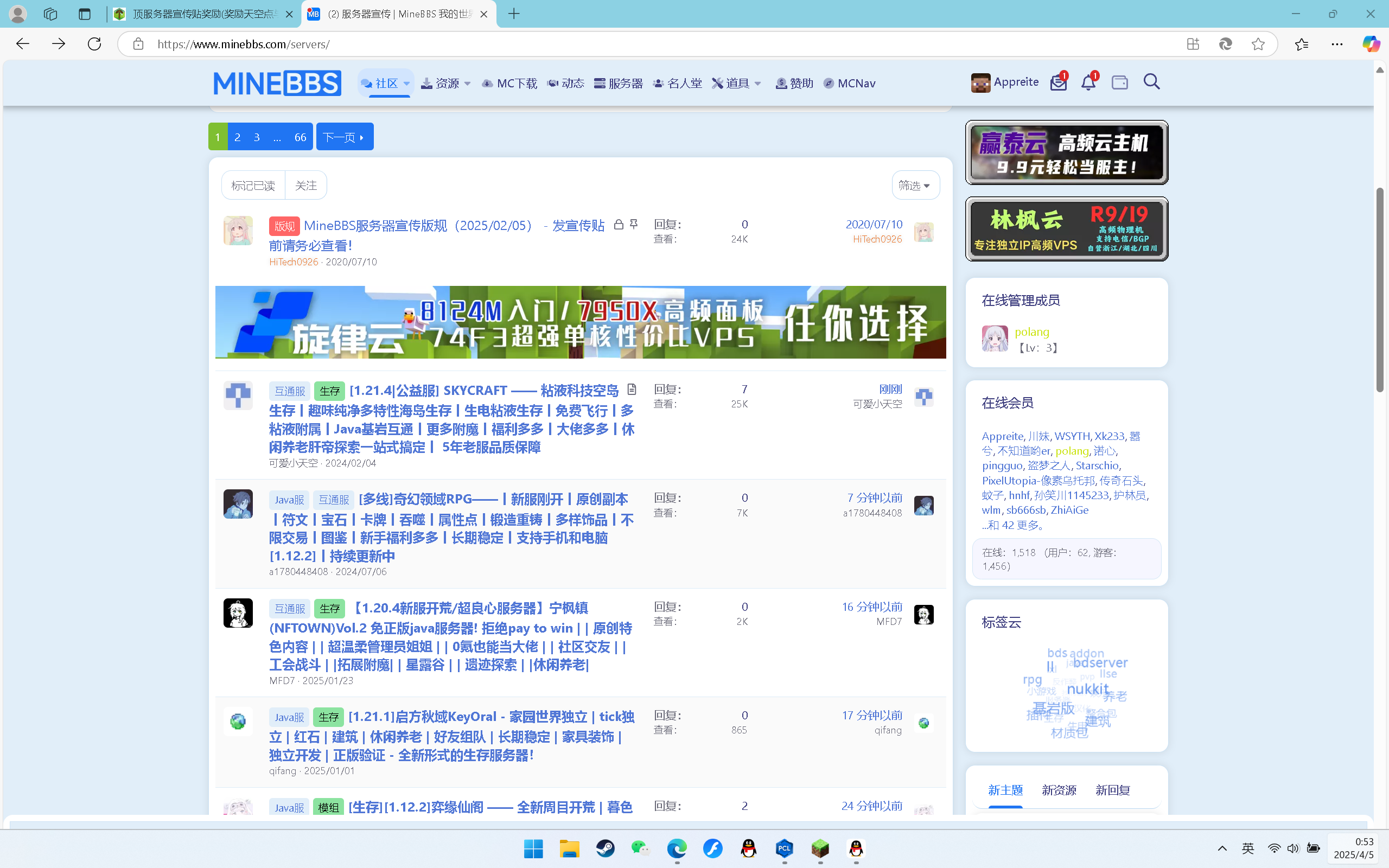Click the browser back arrow
Image resolution: width=1389 pixels, height=868 pixels.
[23, 43]
